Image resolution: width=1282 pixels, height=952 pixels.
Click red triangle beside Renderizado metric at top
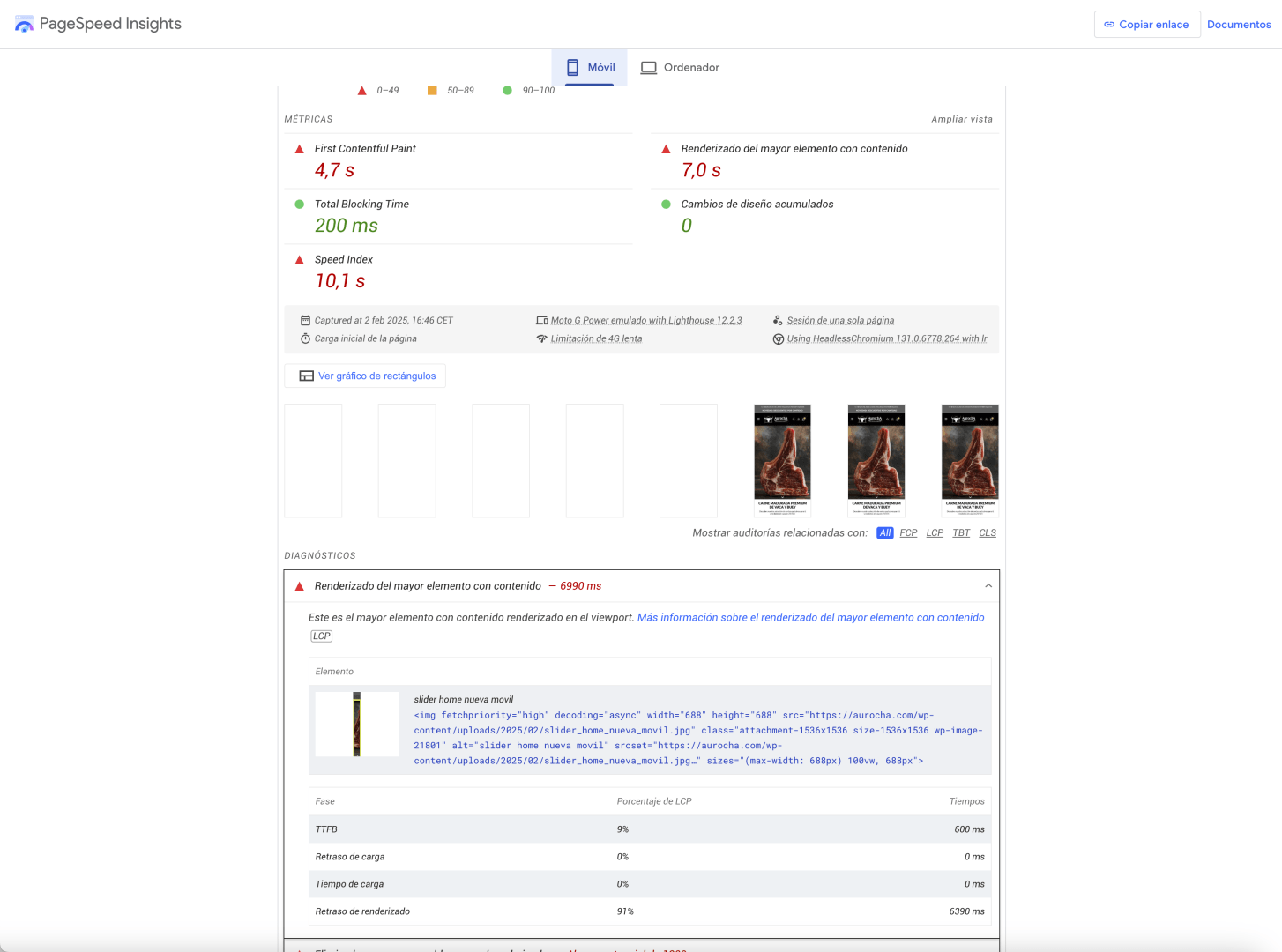tap(666, 149)
